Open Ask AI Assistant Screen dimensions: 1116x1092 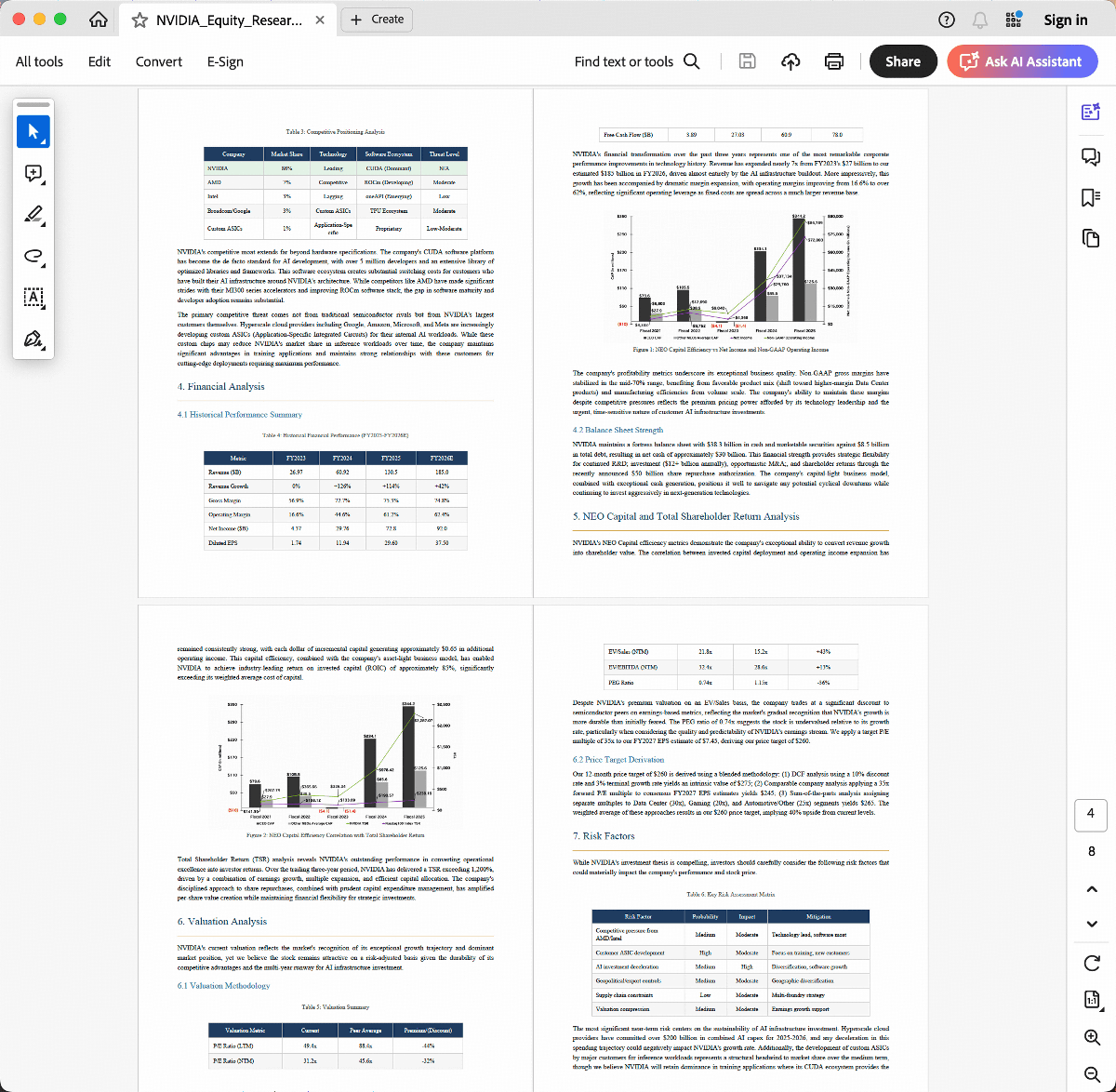click(1022, 61)
